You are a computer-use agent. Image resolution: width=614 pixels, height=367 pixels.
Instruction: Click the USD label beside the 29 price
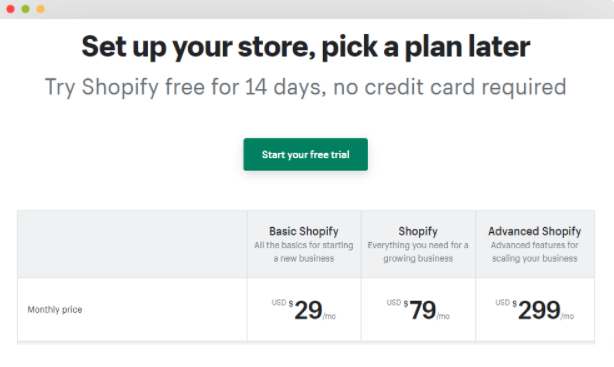click(x=279, y=302)
